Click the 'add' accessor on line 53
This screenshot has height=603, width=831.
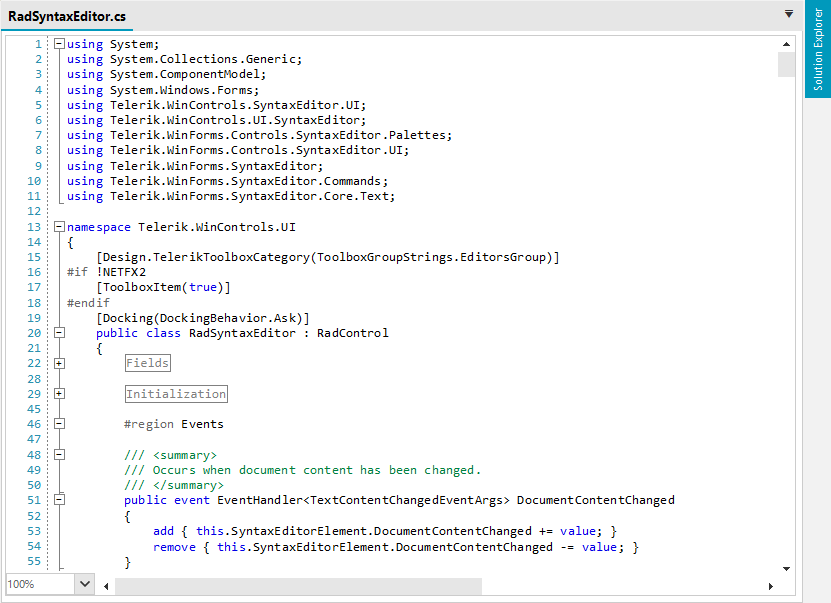pos(163,531)
